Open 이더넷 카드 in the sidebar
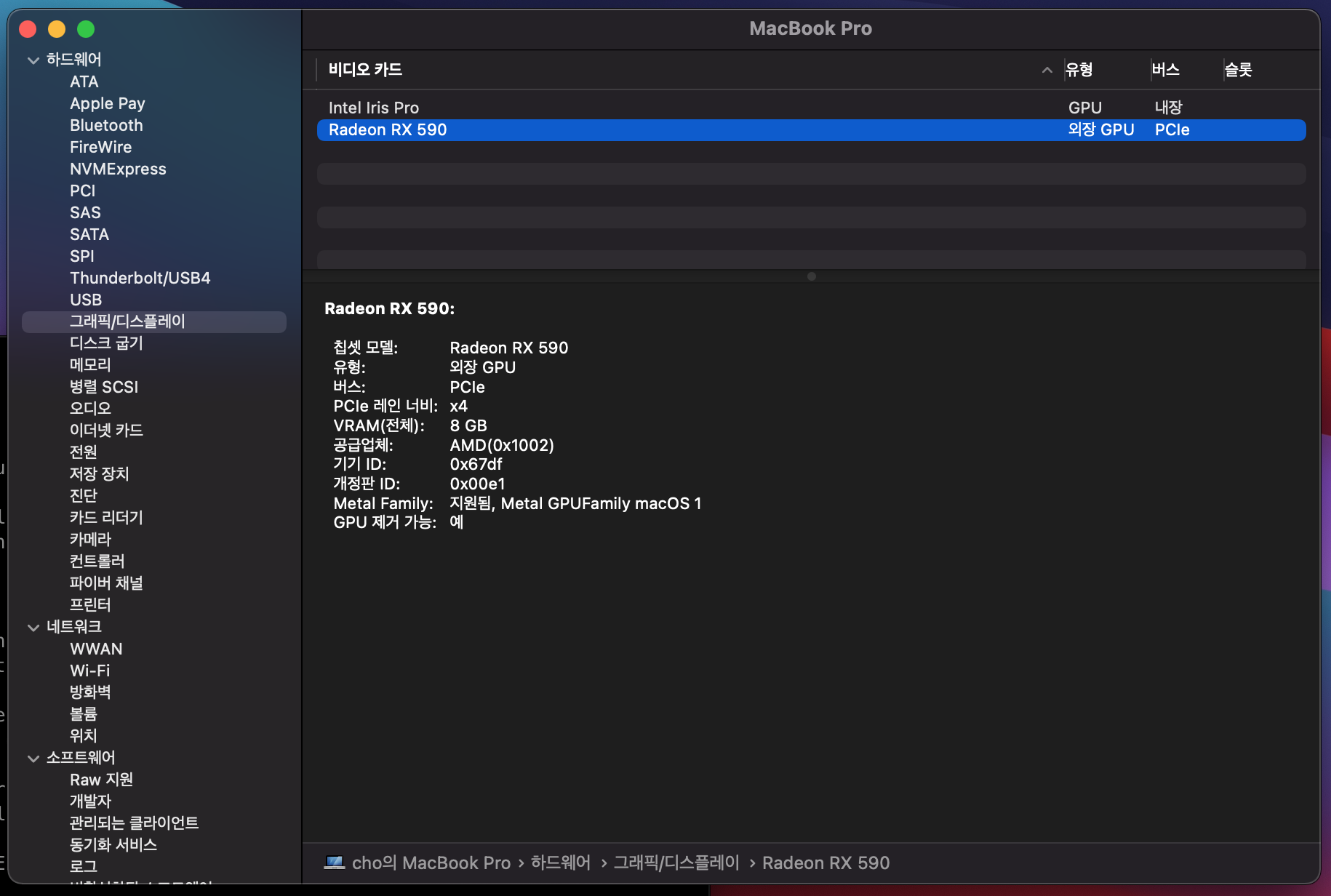 106,431
